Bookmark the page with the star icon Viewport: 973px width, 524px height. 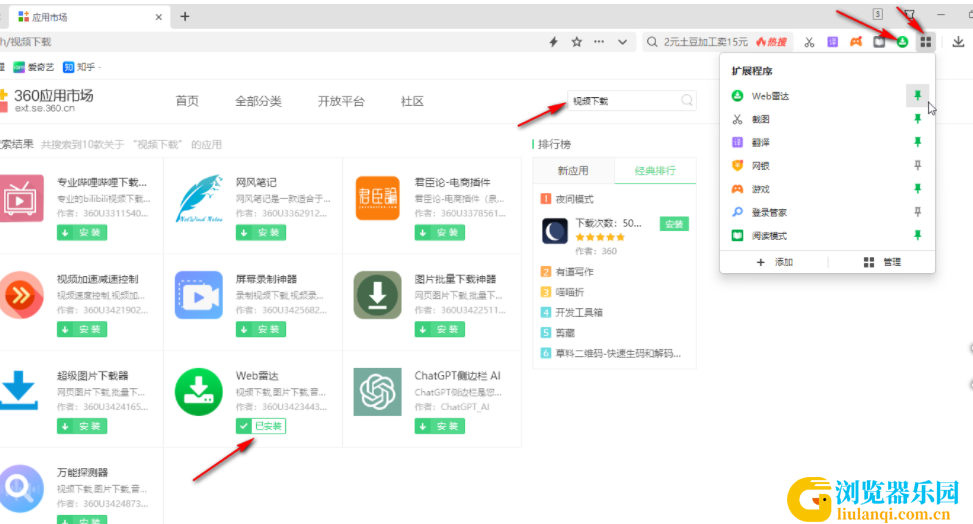[x=576, y=42]
